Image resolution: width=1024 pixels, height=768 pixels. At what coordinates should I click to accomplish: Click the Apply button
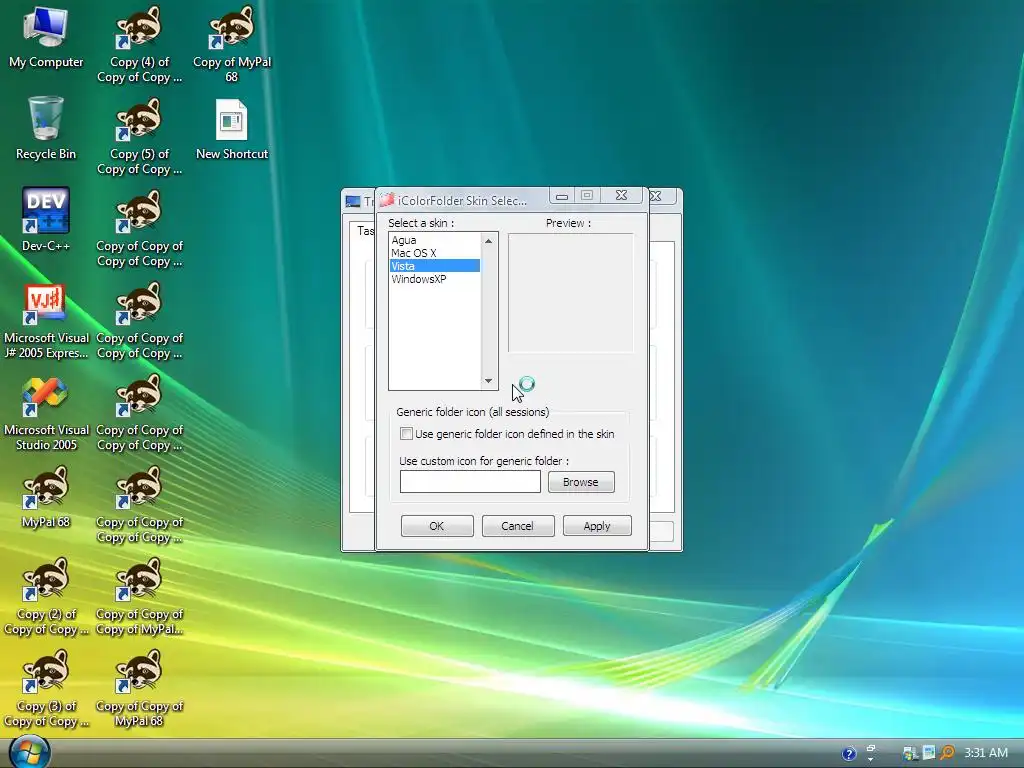(x=597, y=526)
